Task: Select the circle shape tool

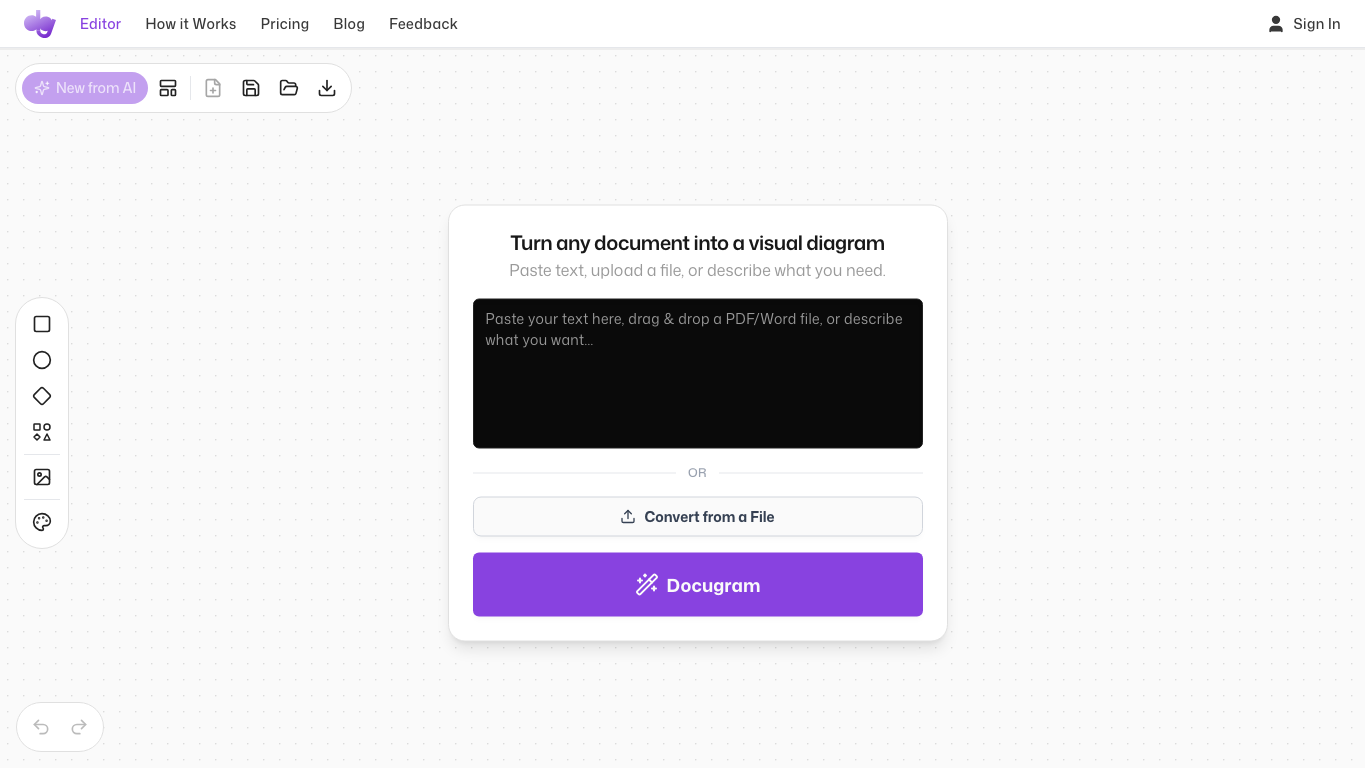Action: [x=42, y=360]
